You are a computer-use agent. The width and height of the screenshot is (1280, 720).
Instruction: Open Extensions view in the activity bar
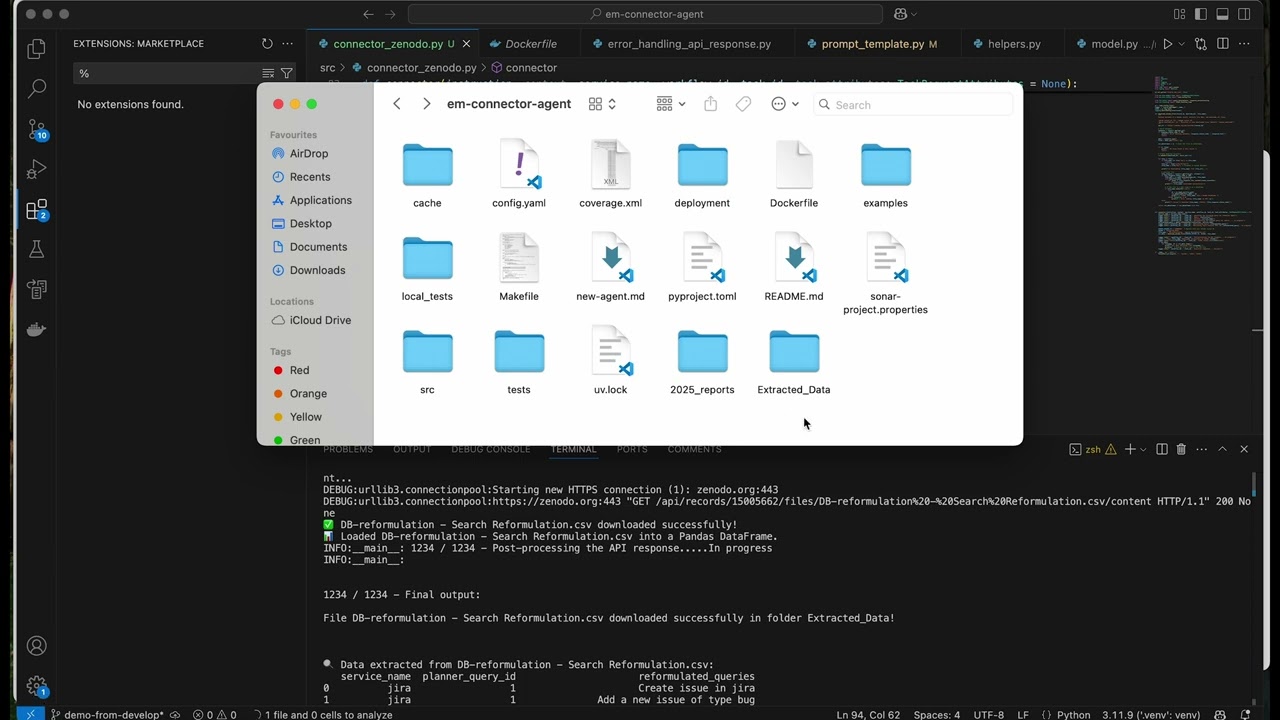tap(37, 209)
